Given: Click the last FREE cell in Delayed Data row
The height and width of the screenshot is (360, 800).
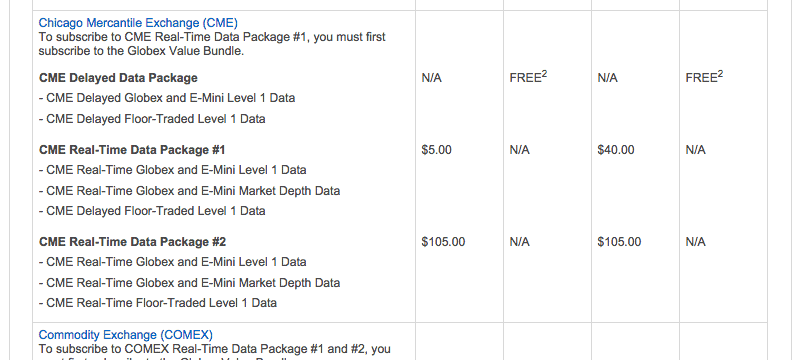Looking at the screenshot, I should tap(704, 77).
